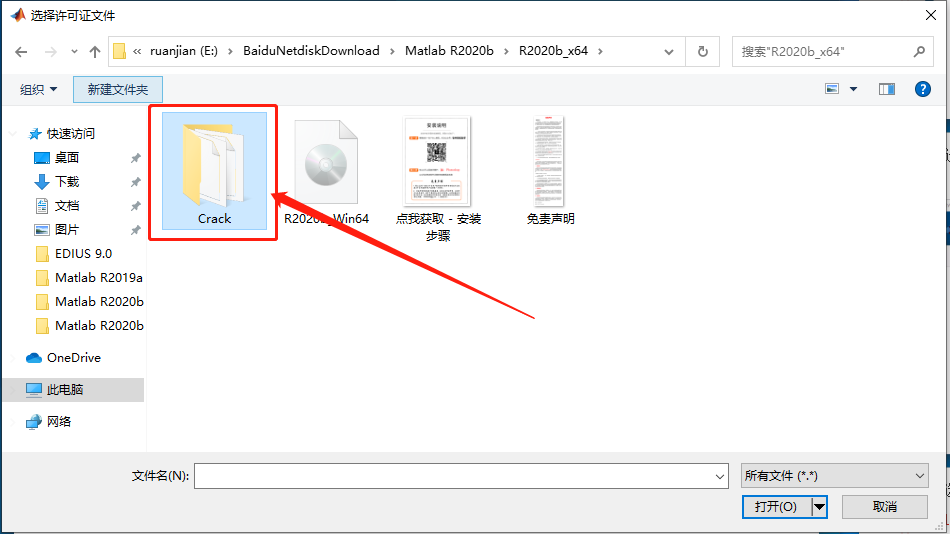
Task: Open the file name dropdown arrow
Action: (720, 476)
